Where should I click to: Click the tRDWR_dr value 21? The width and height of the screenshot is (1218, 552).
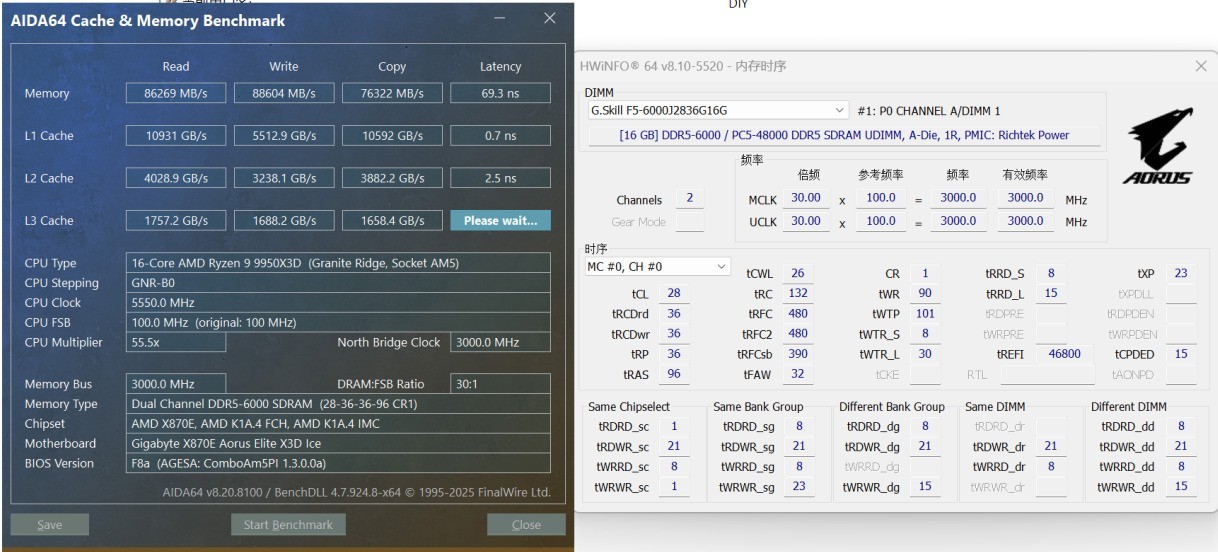[1051, 446]
